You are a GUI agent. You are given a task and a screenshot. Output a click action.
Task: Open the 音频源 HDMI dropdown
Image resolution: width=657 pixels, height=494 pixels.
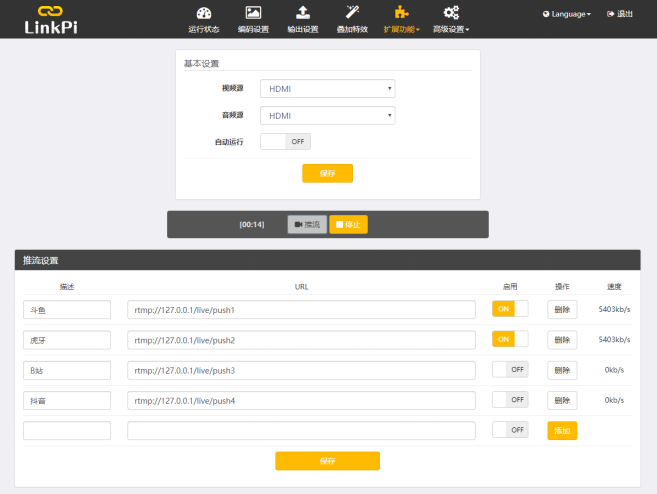[328, 115]
